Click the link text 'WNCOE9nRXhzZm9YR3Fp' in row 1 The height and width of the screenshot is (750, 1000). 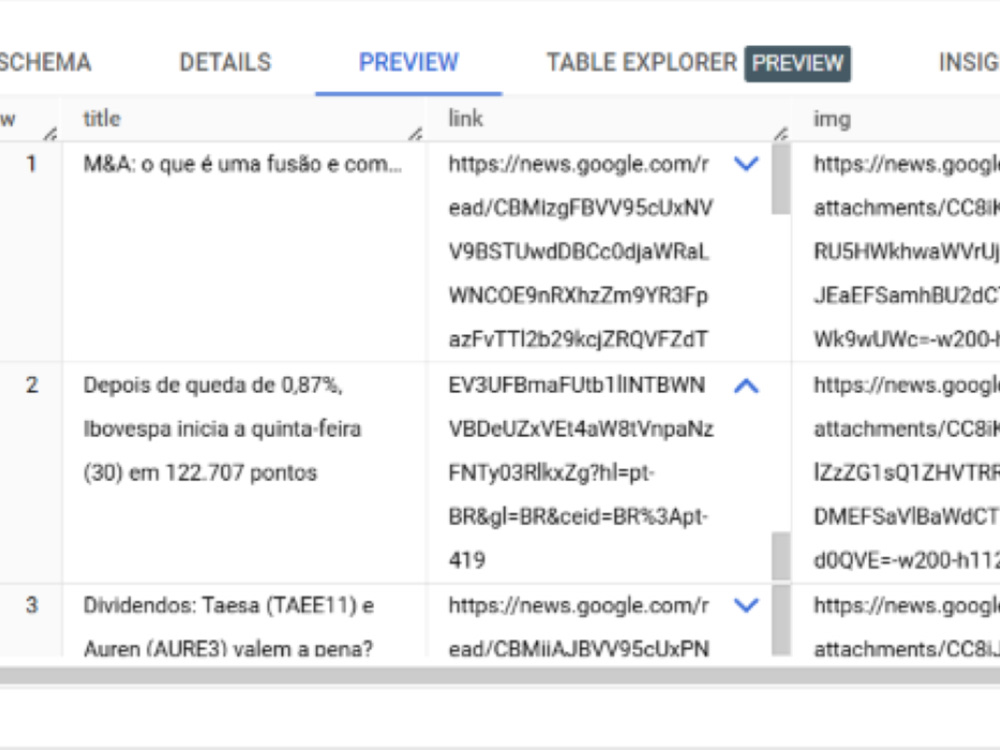(x=578, y=296)
